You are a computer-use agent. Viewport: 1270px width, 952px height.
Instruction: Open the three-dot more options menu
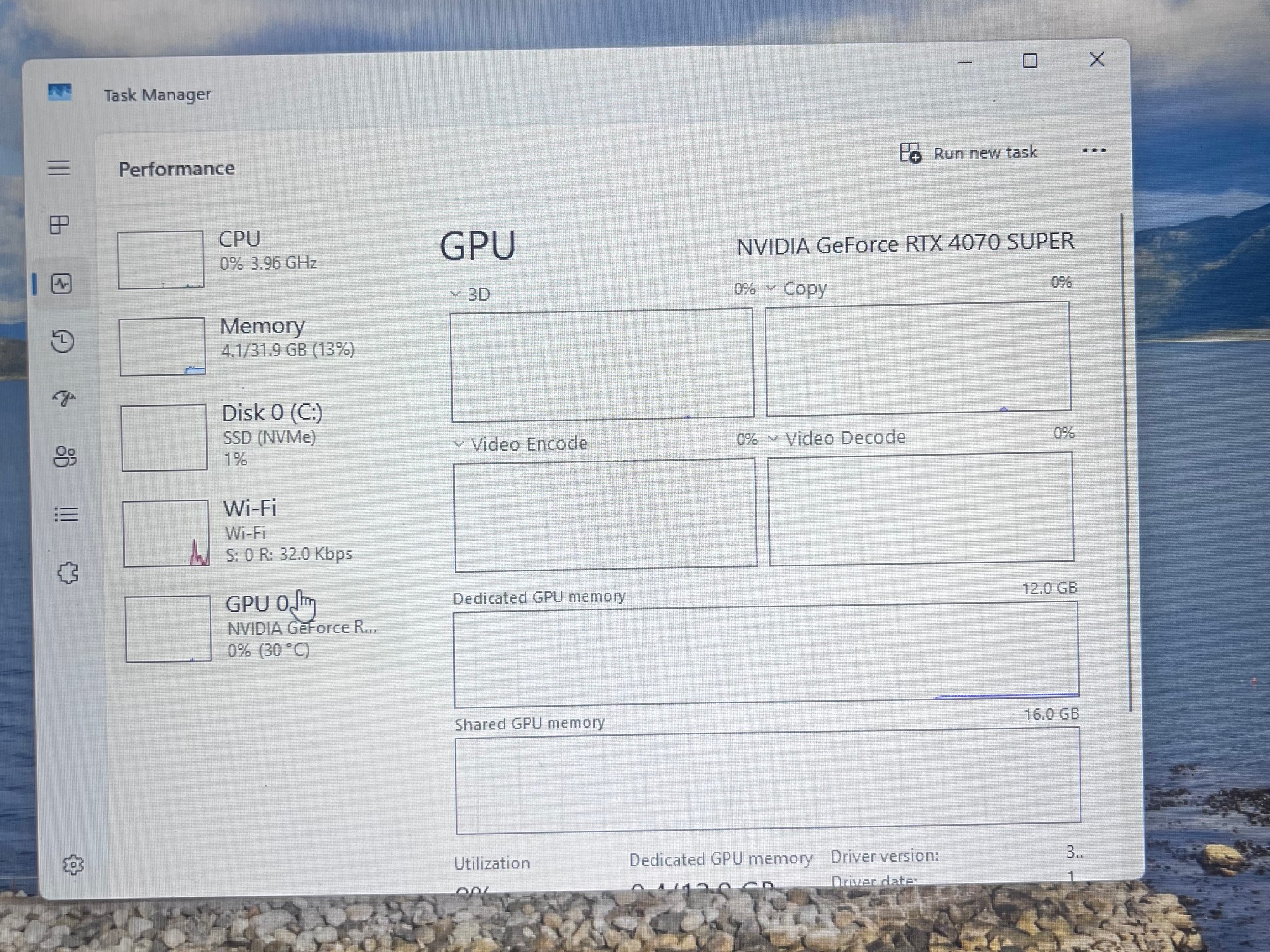pos(1094,151)
